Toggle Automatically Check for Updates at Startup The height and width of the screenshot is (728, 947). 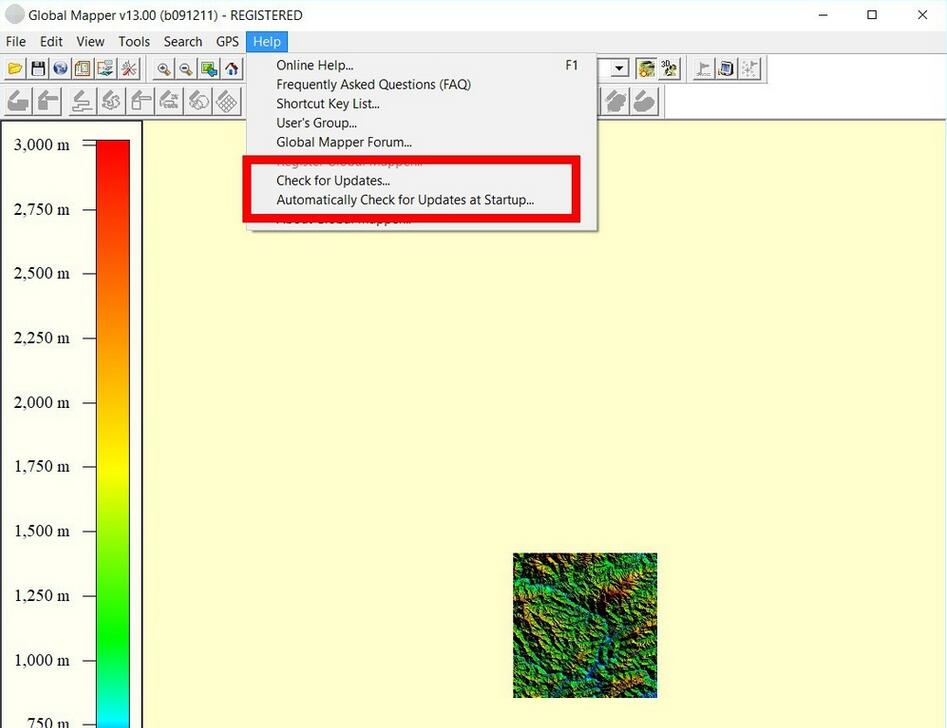pyautogui.click(x=404, y=199)
